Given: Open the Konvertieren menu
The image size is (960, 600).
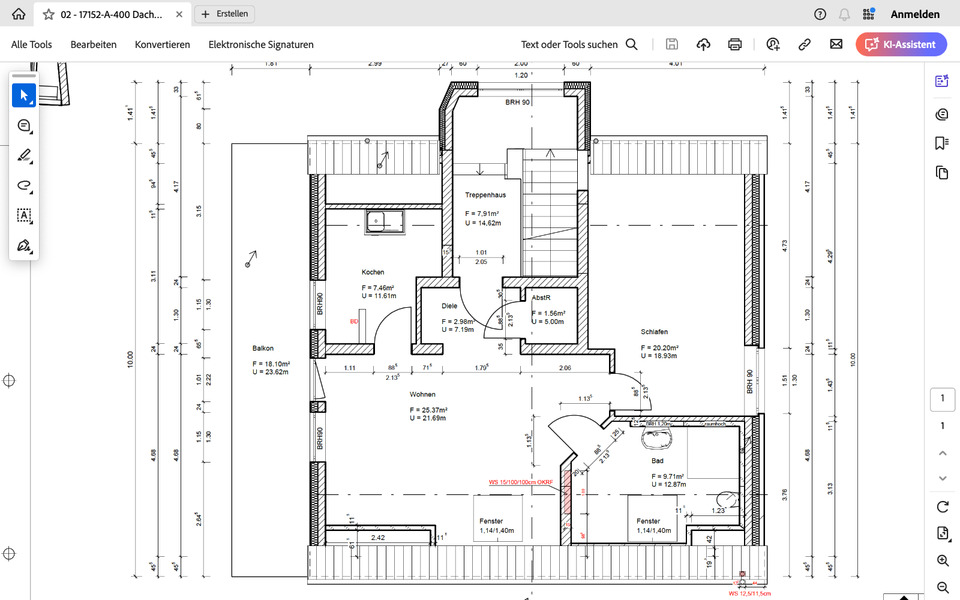Looking at the screenshot, I should click(162, 44).
